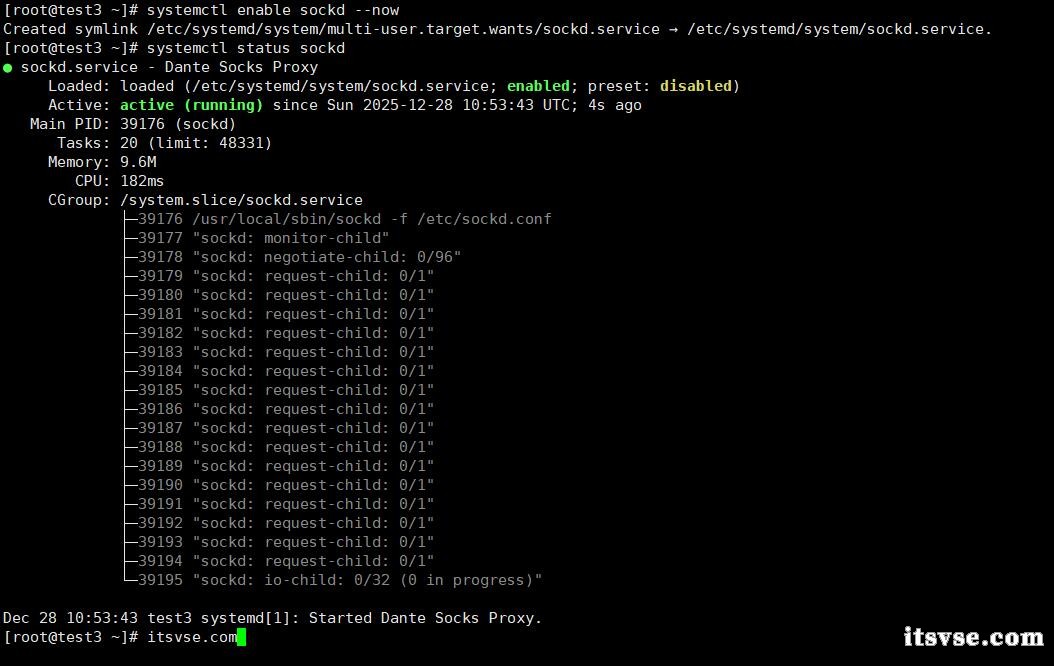Click the CPU value 182ms

pyautogui.click(x=142, y=181)
